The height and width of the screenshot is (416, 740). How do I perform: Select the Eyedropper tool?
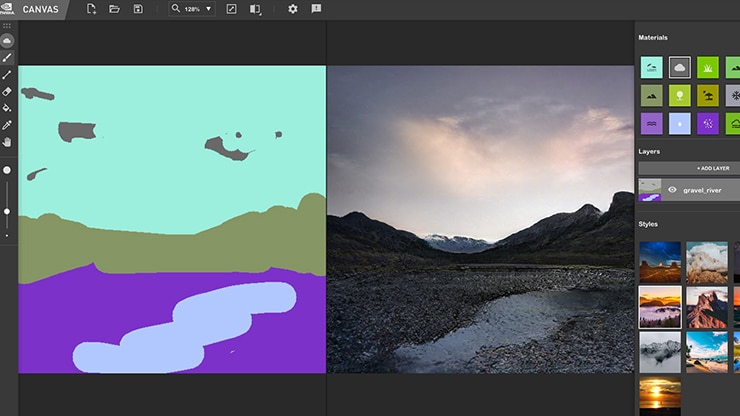(x=7, y=125)
